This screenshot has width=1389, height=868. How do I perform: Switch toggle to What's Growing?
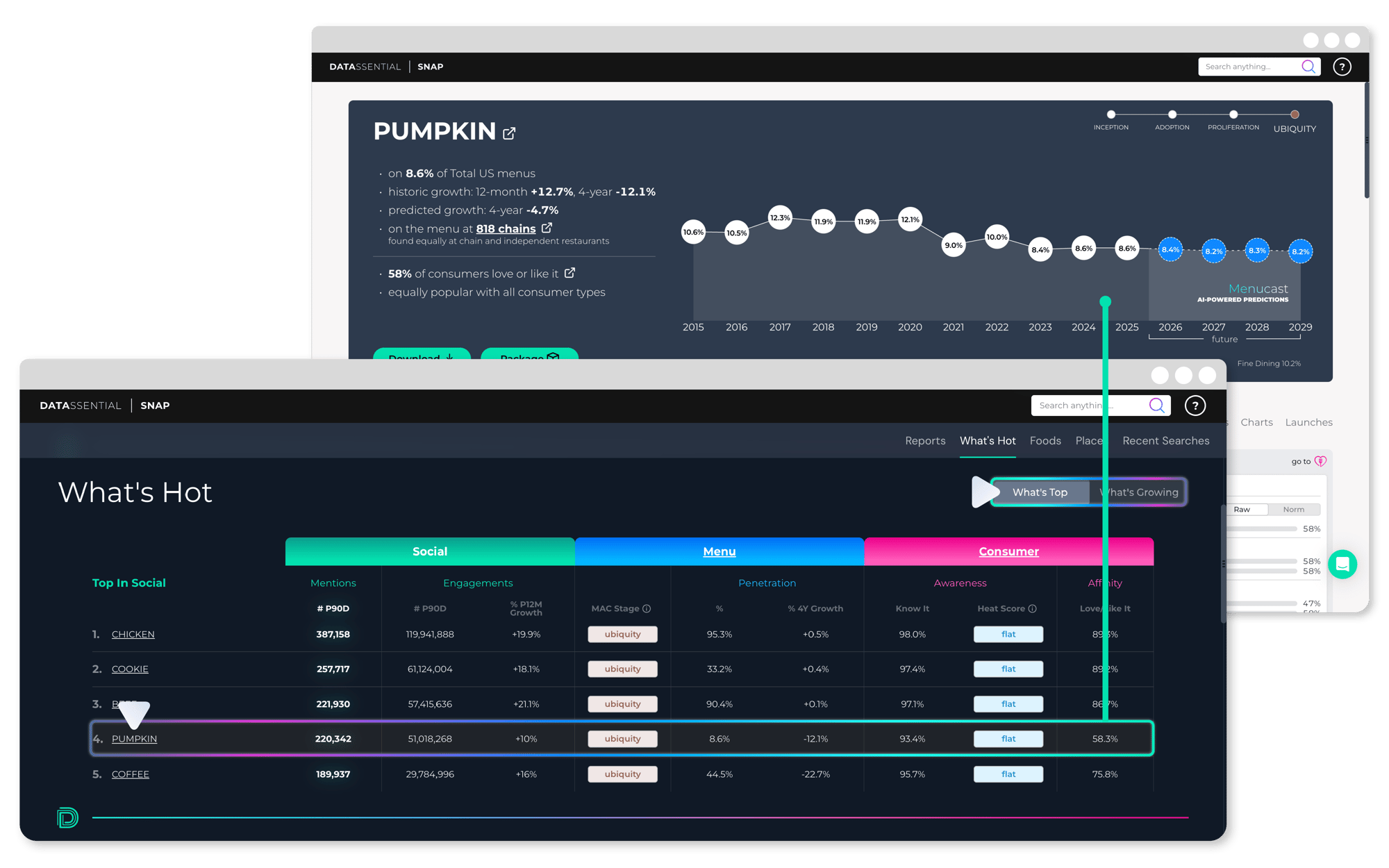tap(1143, 492)
